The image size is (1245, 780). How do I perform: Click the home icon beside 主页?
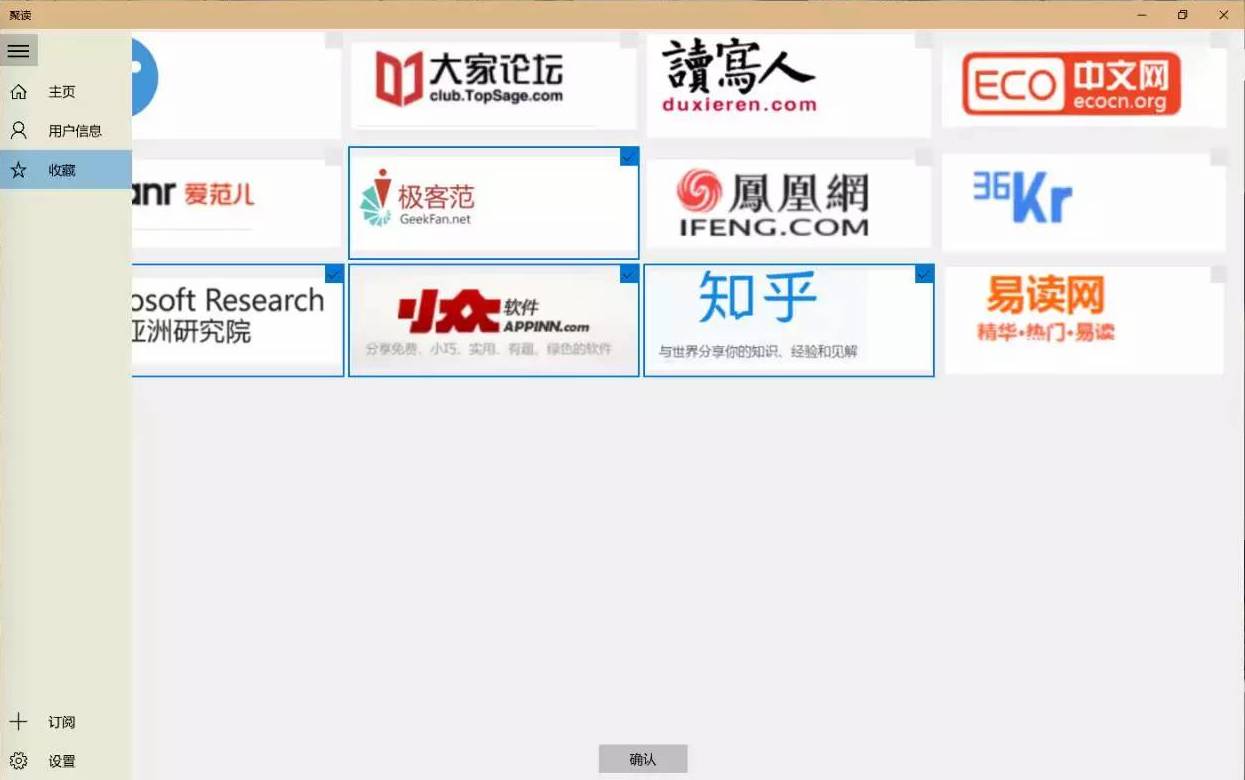click(18, 92)
